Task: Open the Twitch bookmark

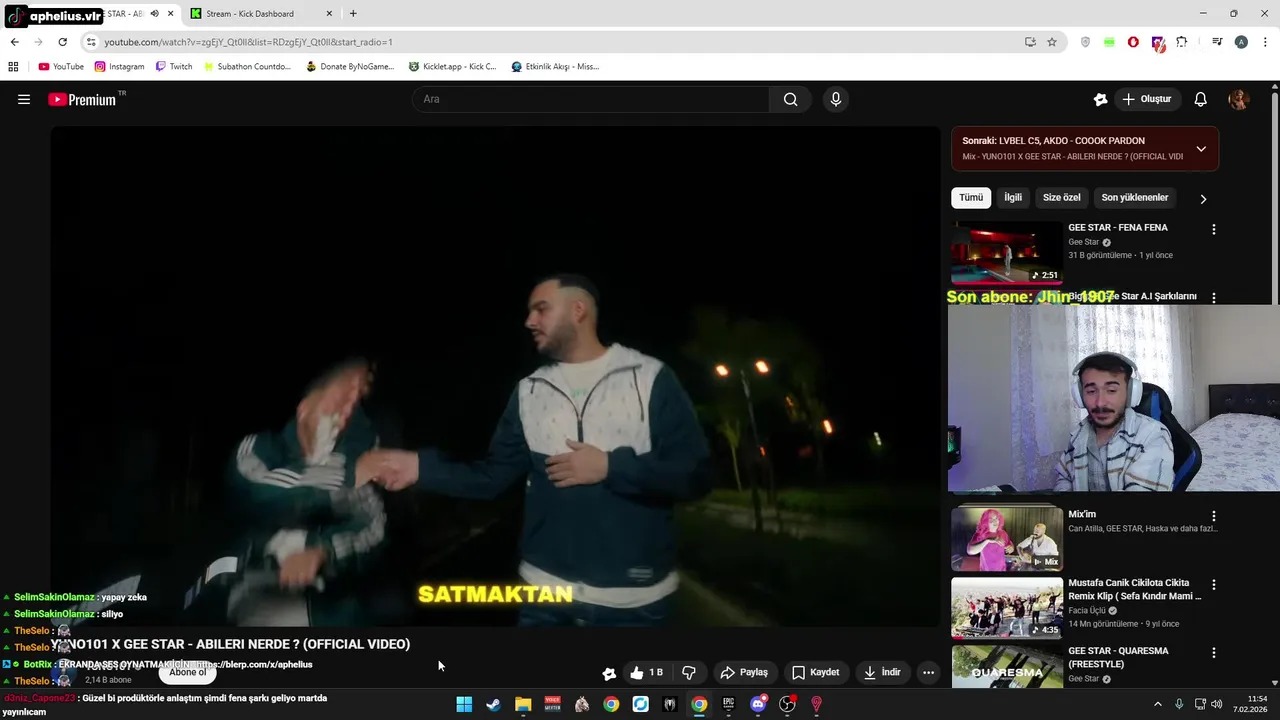Action: click(174, 67)
